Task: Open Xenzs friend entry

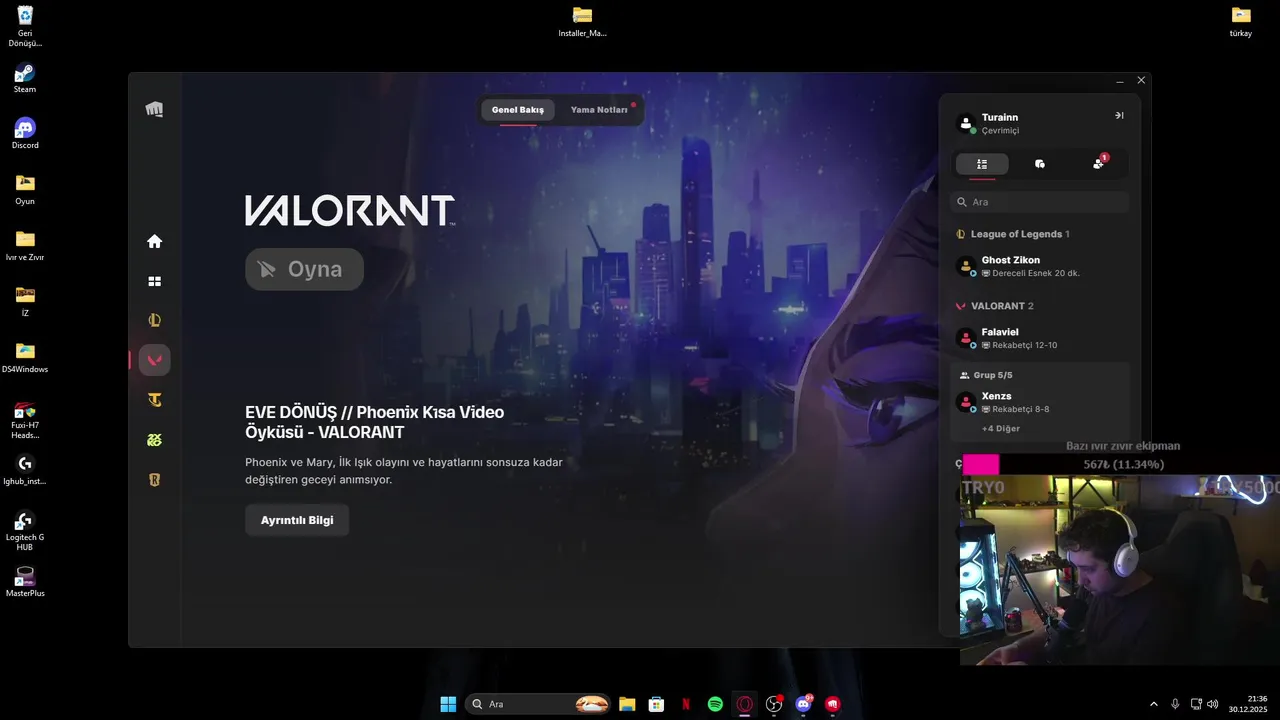Action: [x=1040, y=402]
